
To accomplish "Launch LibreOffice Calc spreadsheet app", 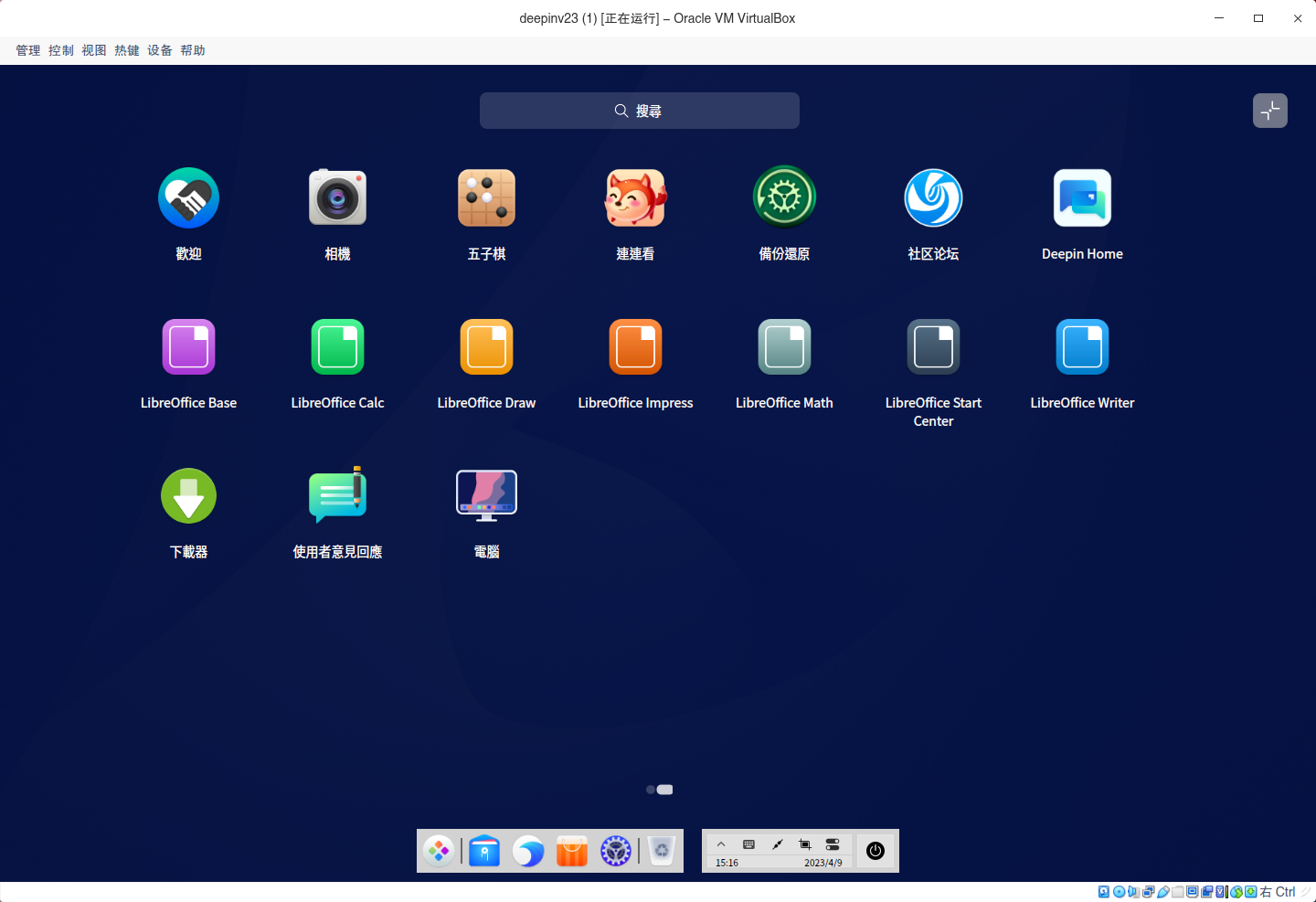I will (x=337, y=346).
